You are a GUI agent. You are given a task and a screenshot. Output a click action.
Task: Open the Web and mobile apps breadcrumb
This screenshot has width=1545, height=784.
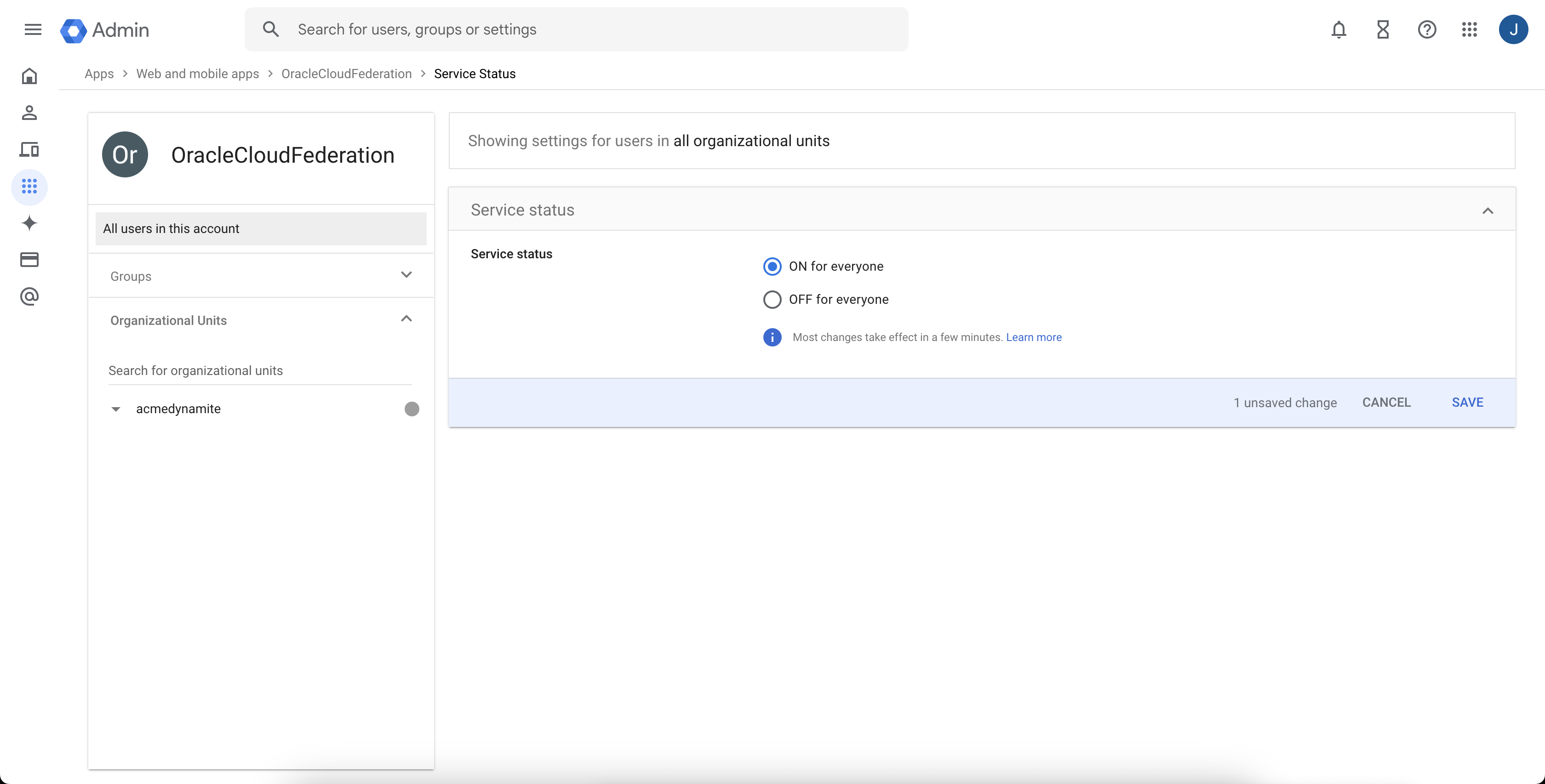pos(197,73)
